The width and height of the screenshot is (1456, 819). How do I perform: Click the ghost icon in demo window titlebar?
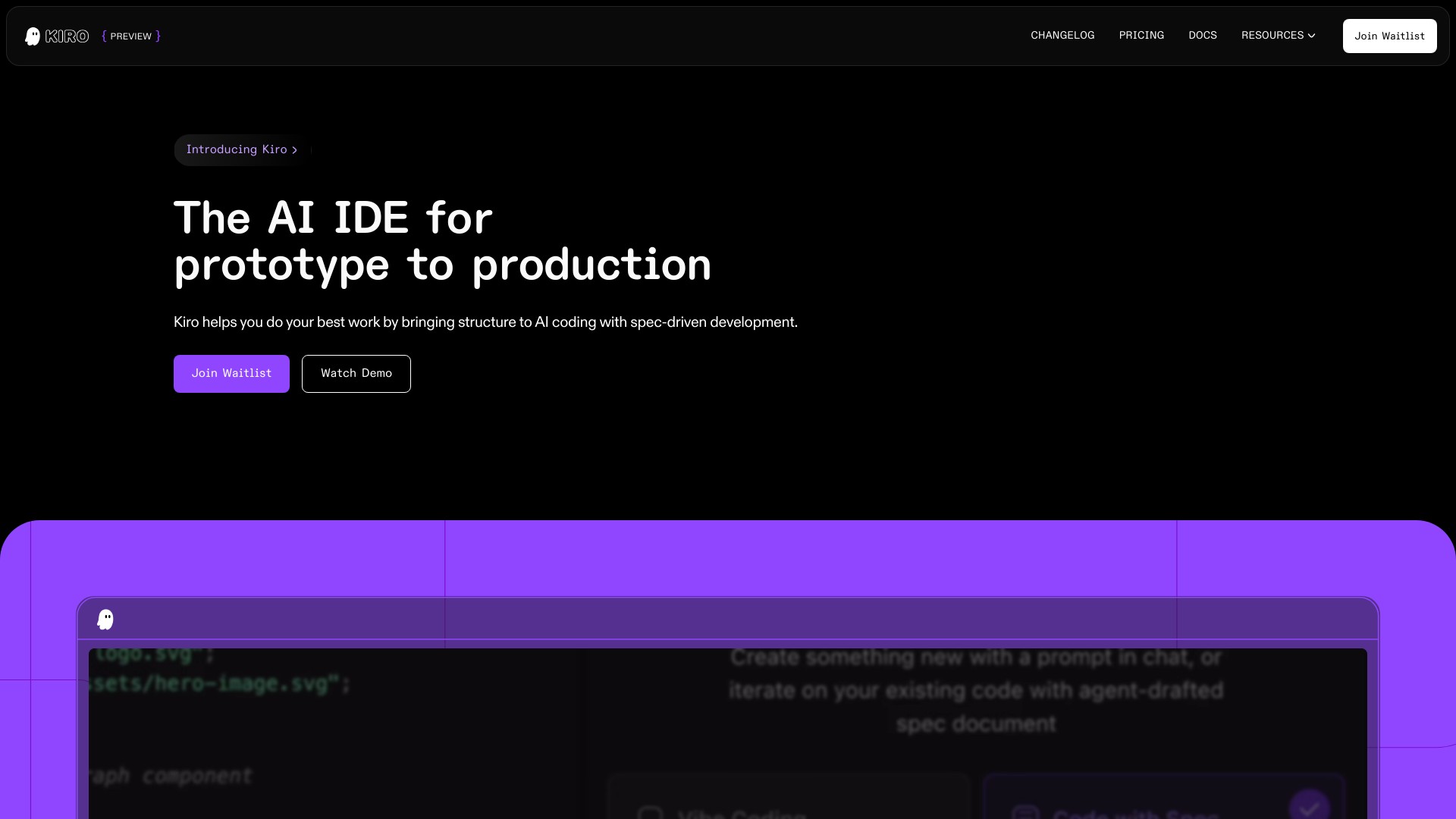105,620
